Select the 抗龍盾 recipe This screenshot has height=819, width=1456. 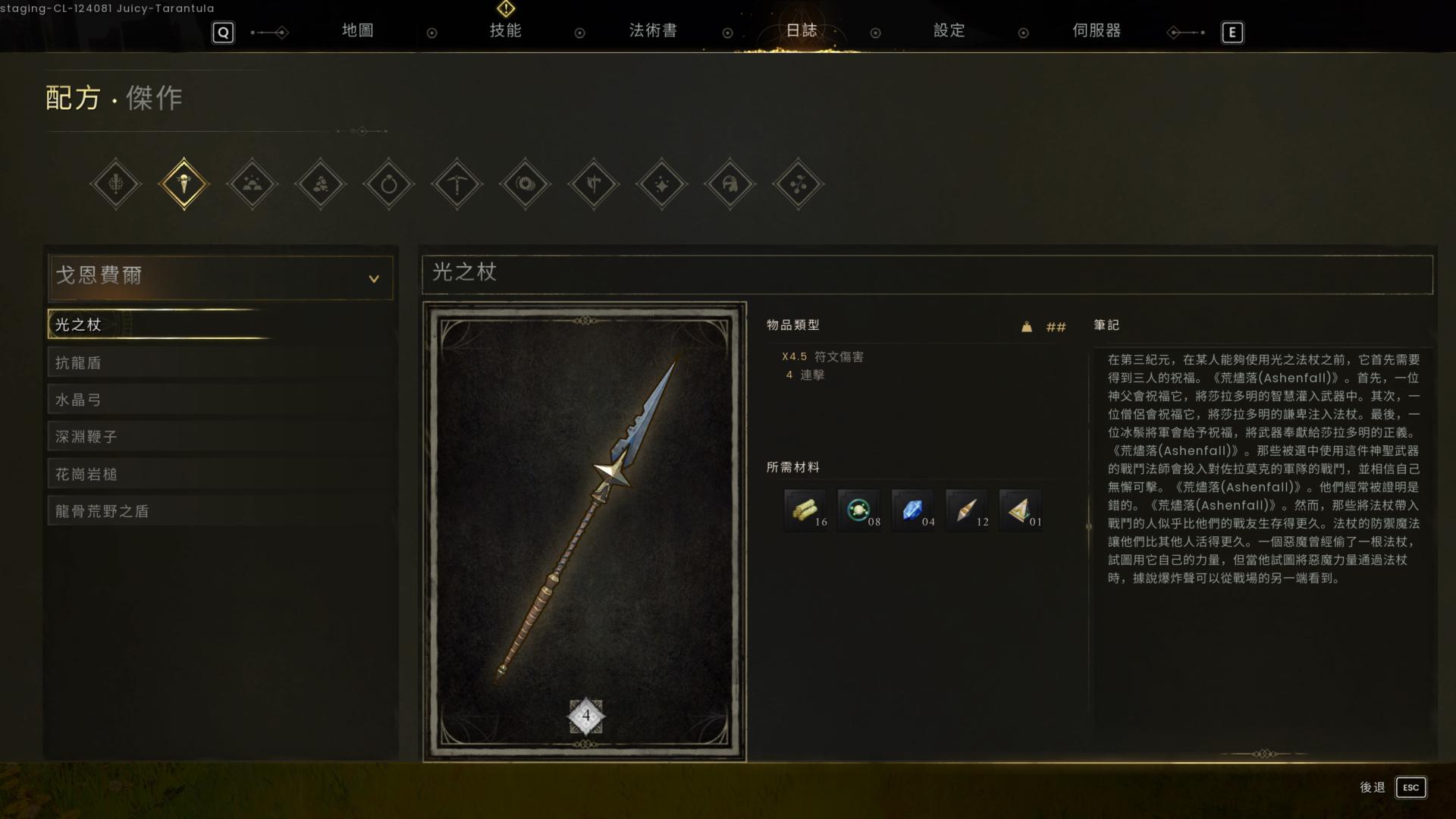point(221,362)
